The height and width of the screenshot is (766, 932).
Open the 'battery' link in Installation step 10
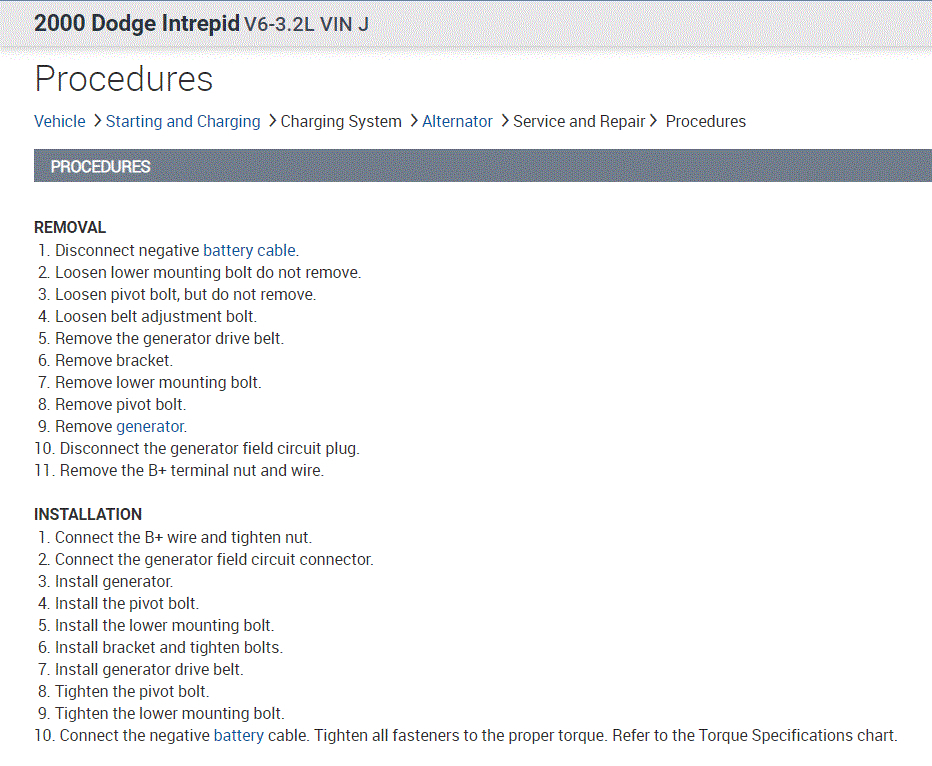[x=239, y=735]
